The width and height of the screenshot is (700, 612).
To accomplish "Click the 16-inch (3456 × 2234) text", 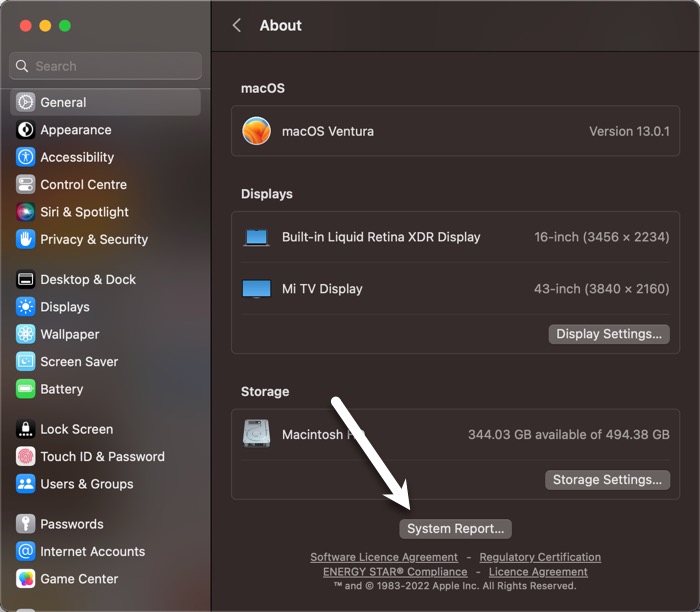I will pos(602,237).
